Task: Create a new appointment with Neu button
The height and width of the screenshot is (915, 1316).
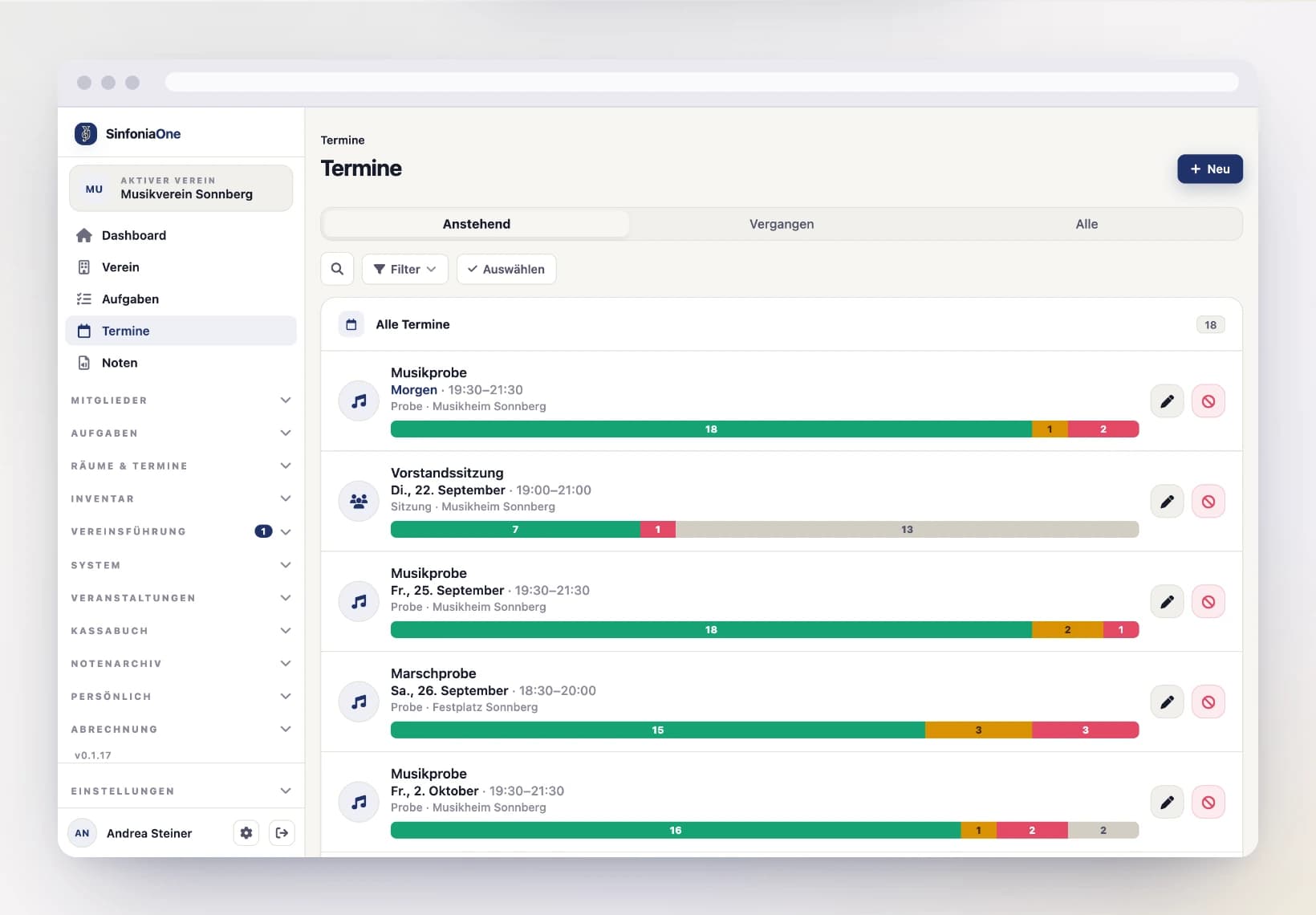Action: click(1210, 169)
